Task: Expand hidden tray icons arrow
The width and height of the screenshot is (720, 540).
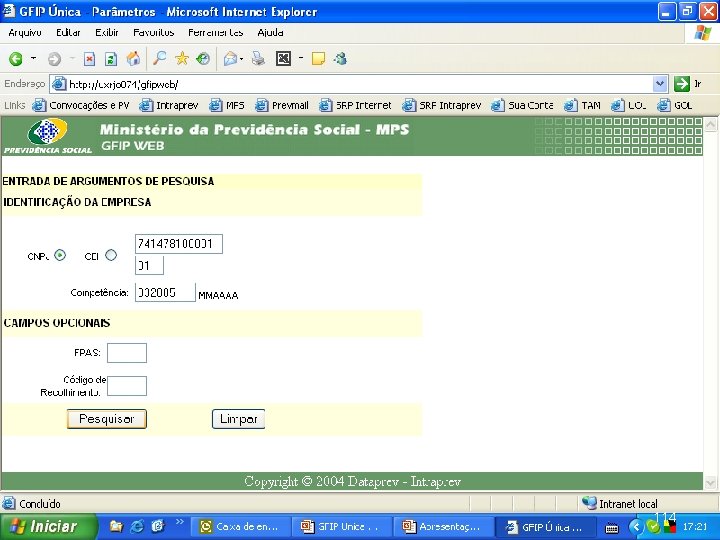Action: (636, 527)
